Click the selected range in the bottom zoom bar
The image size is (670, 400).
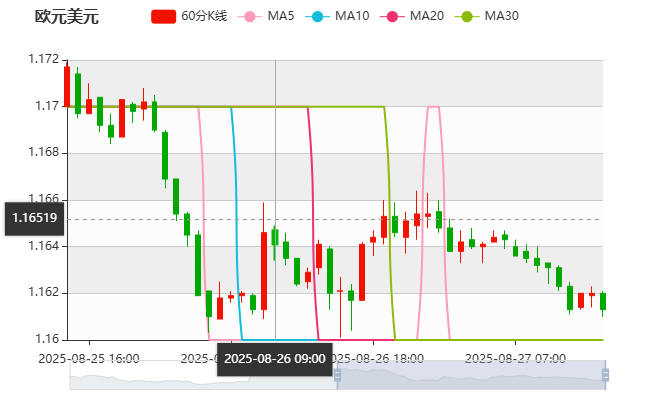coord(470,376)
